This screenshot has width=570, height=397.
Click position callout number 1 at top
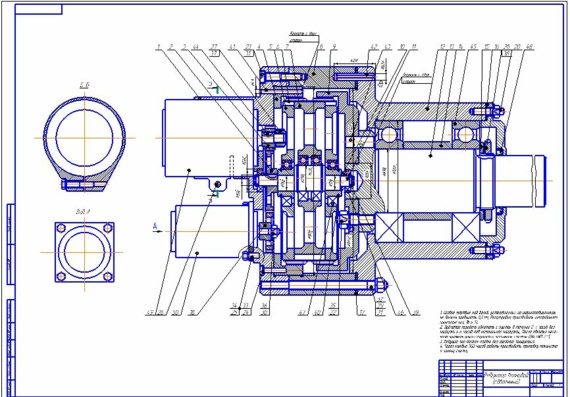pos(158,47)
